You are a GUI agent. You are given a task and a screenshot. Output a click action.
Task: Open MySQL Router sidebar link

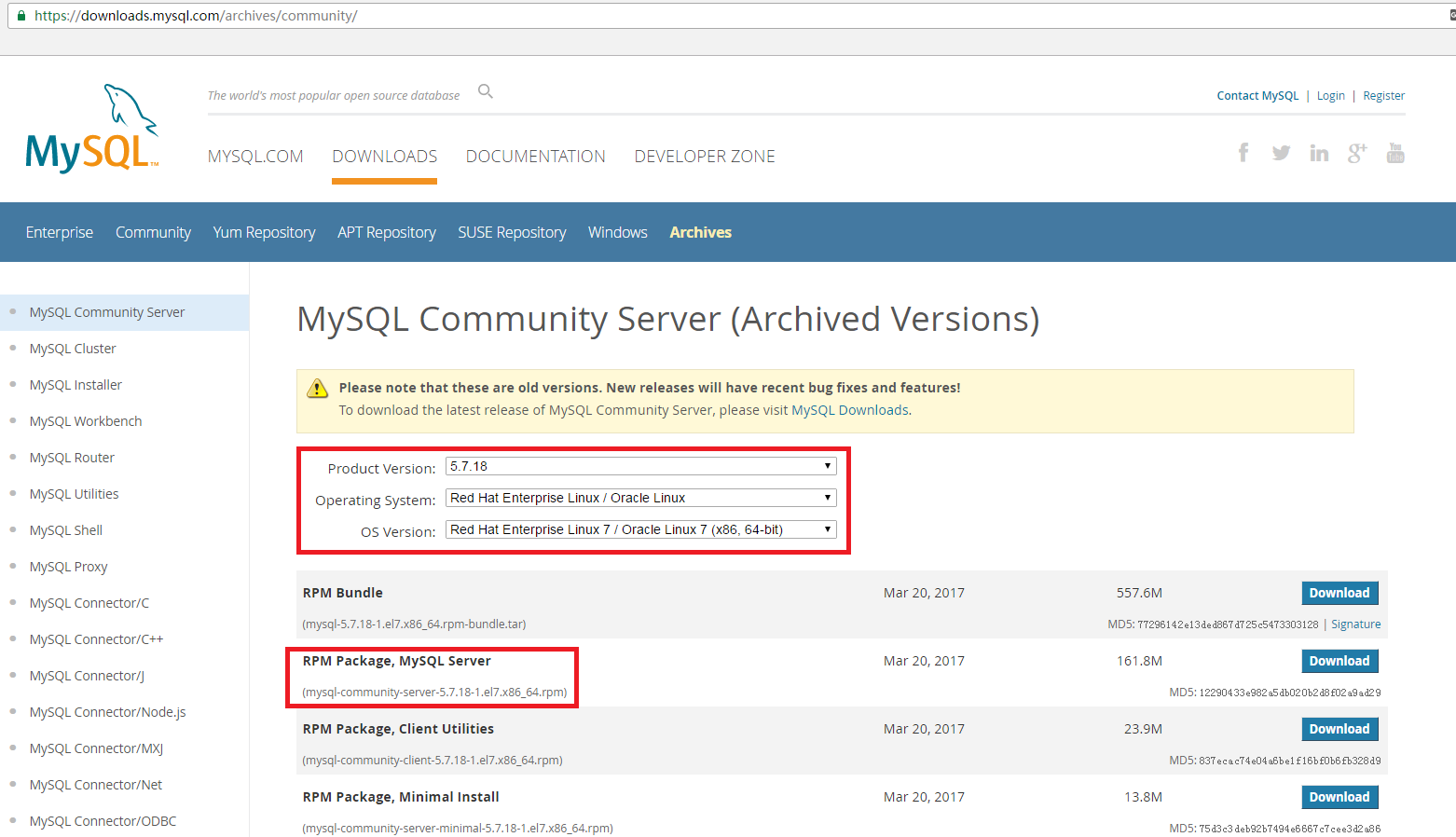click(72, 458)
